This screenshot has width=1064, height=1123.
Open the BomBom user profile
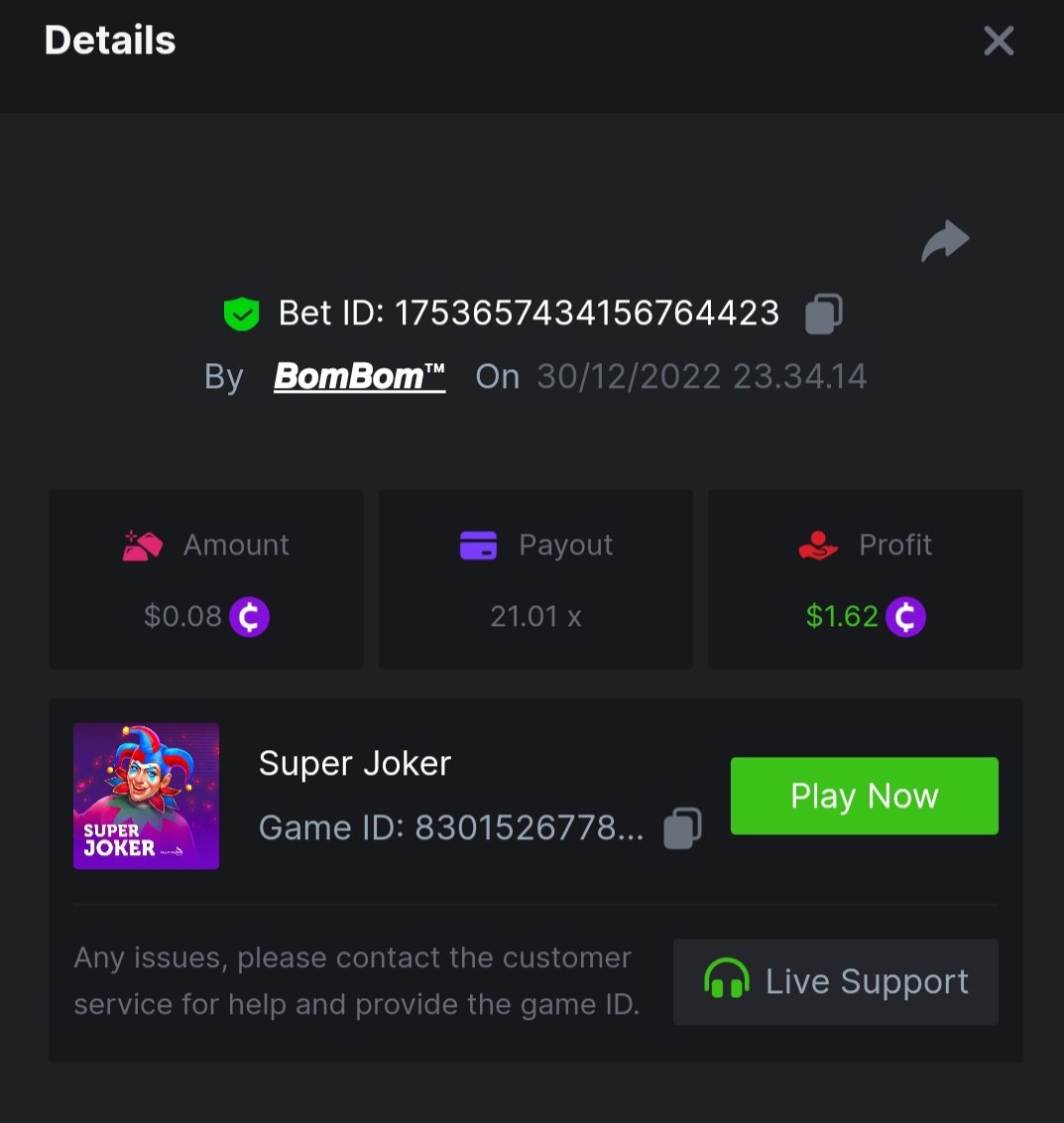point(359,377)
